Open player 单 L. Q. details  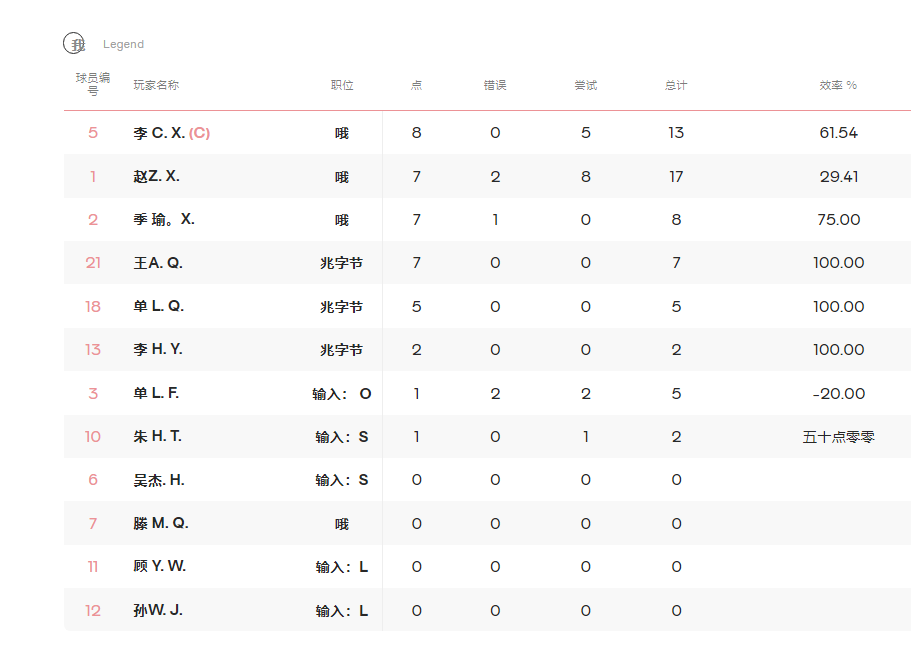(158, 306)
